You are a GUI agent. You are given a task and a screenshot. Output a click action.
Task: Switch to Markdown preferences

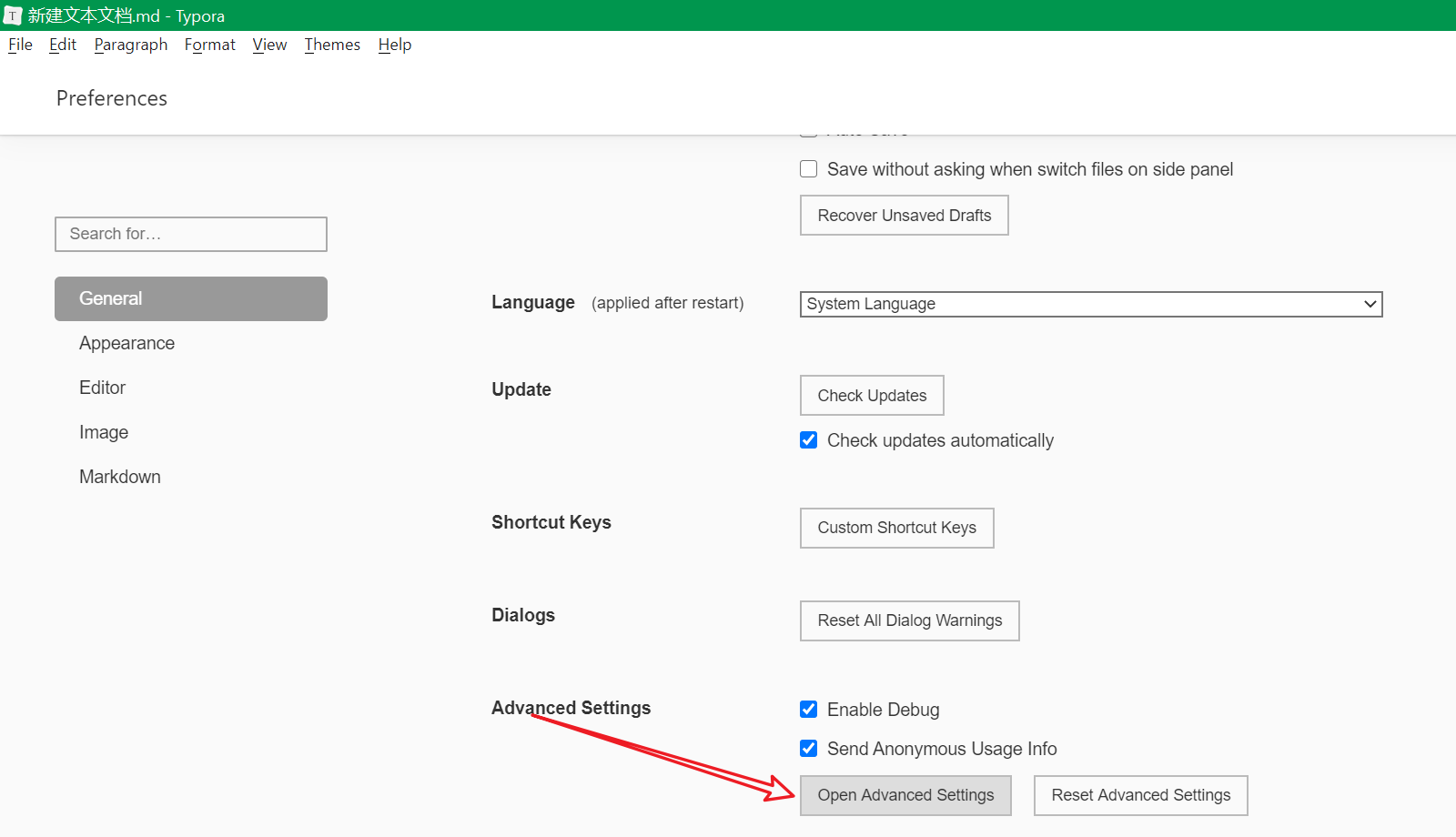[x=120, y=477]
